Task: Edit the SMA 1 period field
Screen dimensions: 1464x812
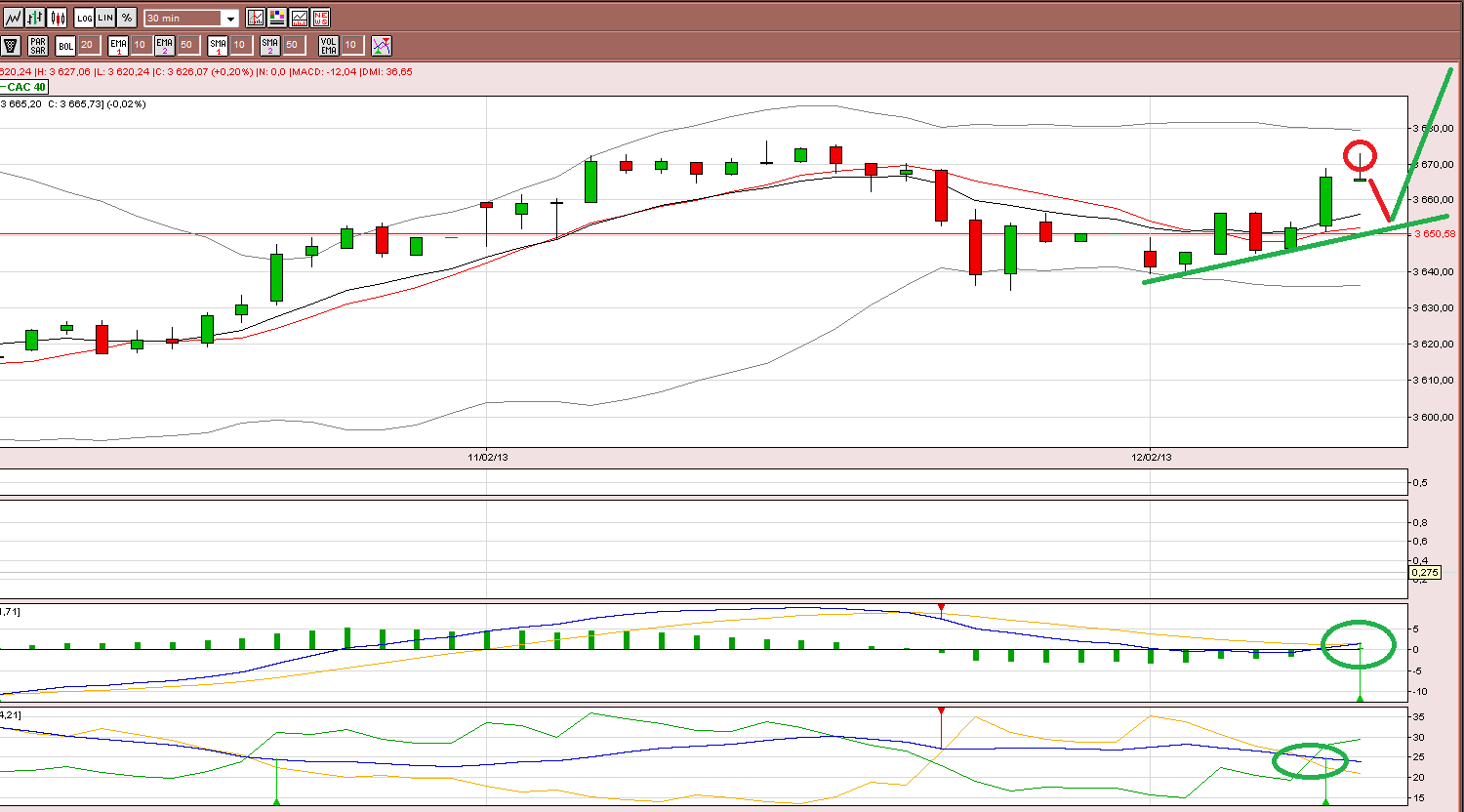Action: 241,45
